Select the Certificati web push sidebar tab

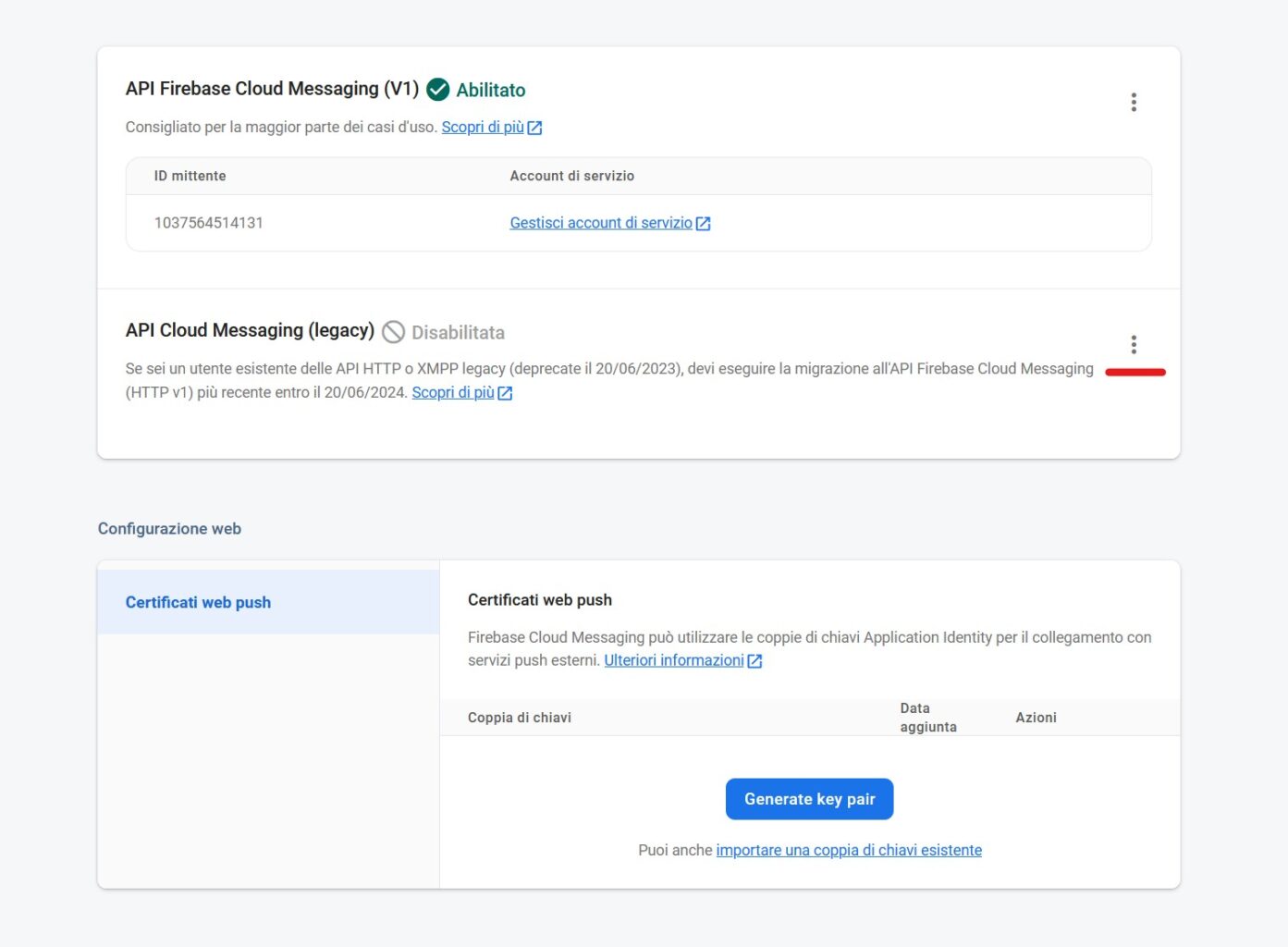[197, 602]
